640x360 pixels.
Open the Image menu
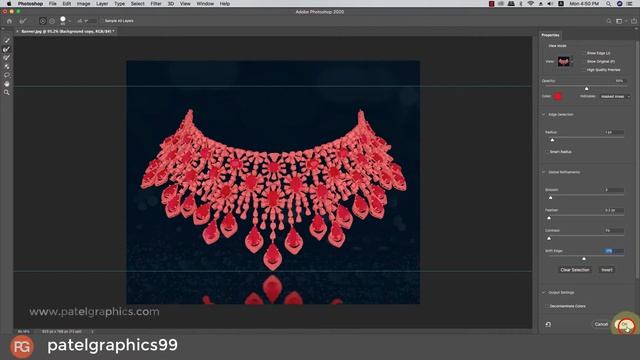click(83, 4)
